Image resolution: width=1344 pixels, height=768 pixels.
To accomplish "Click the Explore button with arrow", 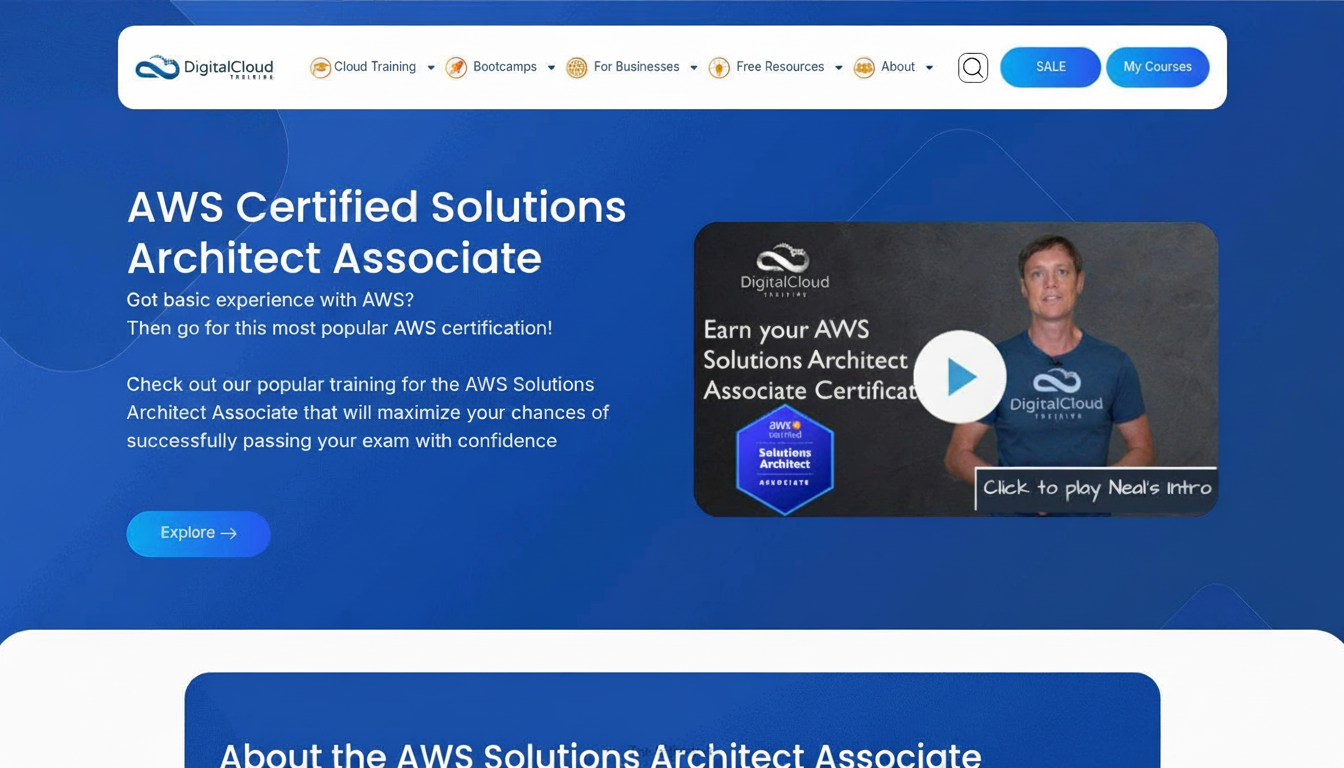I will 198,533.
